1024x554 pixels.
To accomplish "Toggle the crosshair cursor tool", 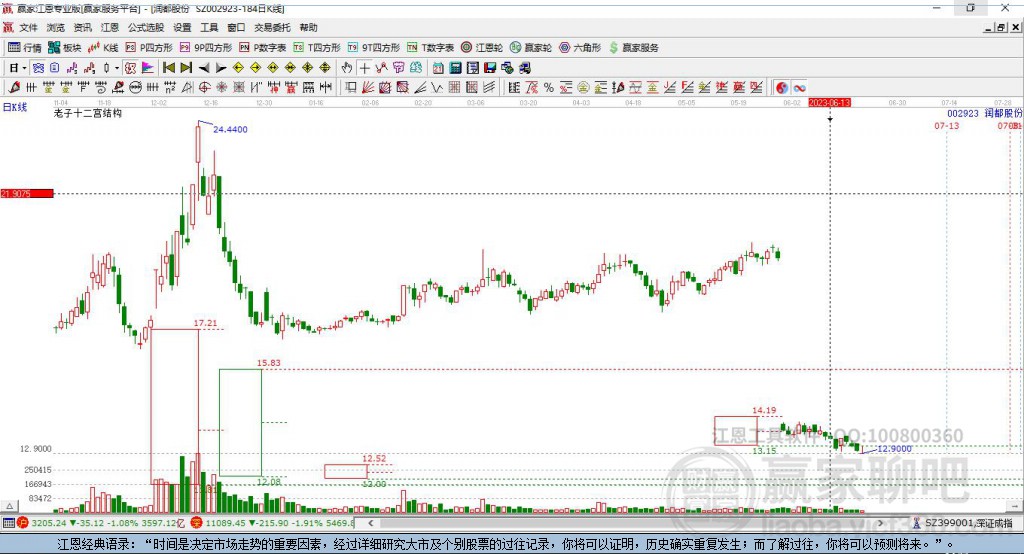I will click(x=364, y=68).
